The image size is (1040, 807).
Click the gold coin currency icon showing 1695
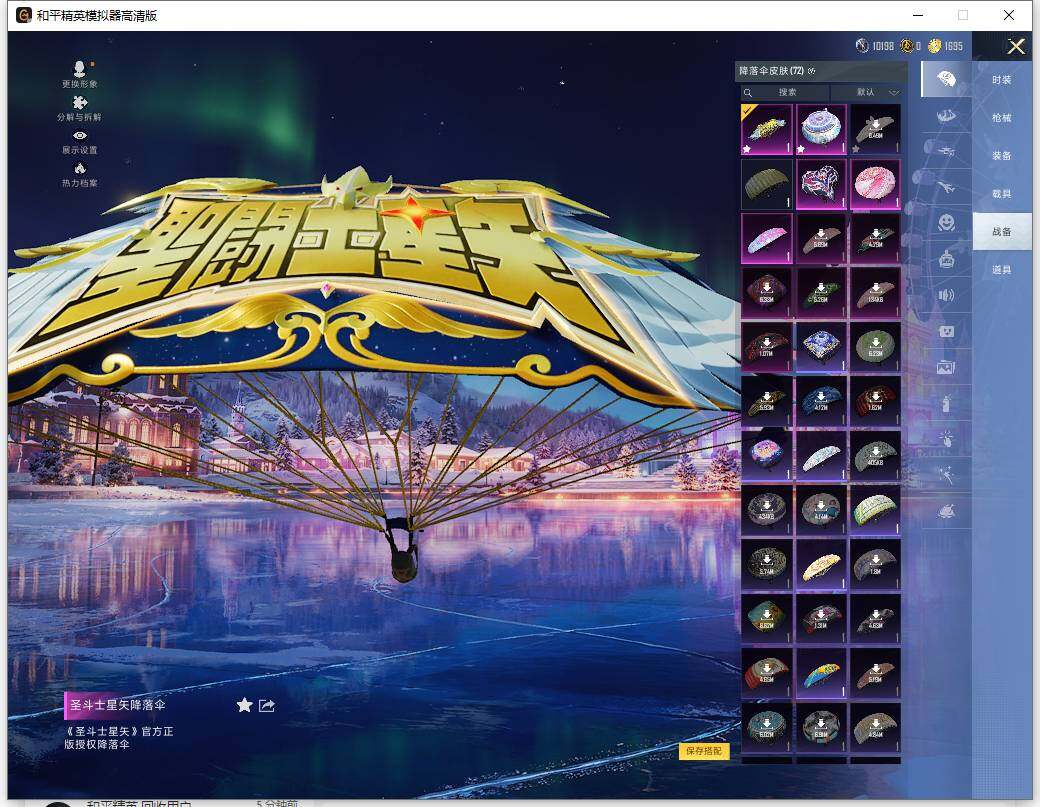[x=934, y=46]
